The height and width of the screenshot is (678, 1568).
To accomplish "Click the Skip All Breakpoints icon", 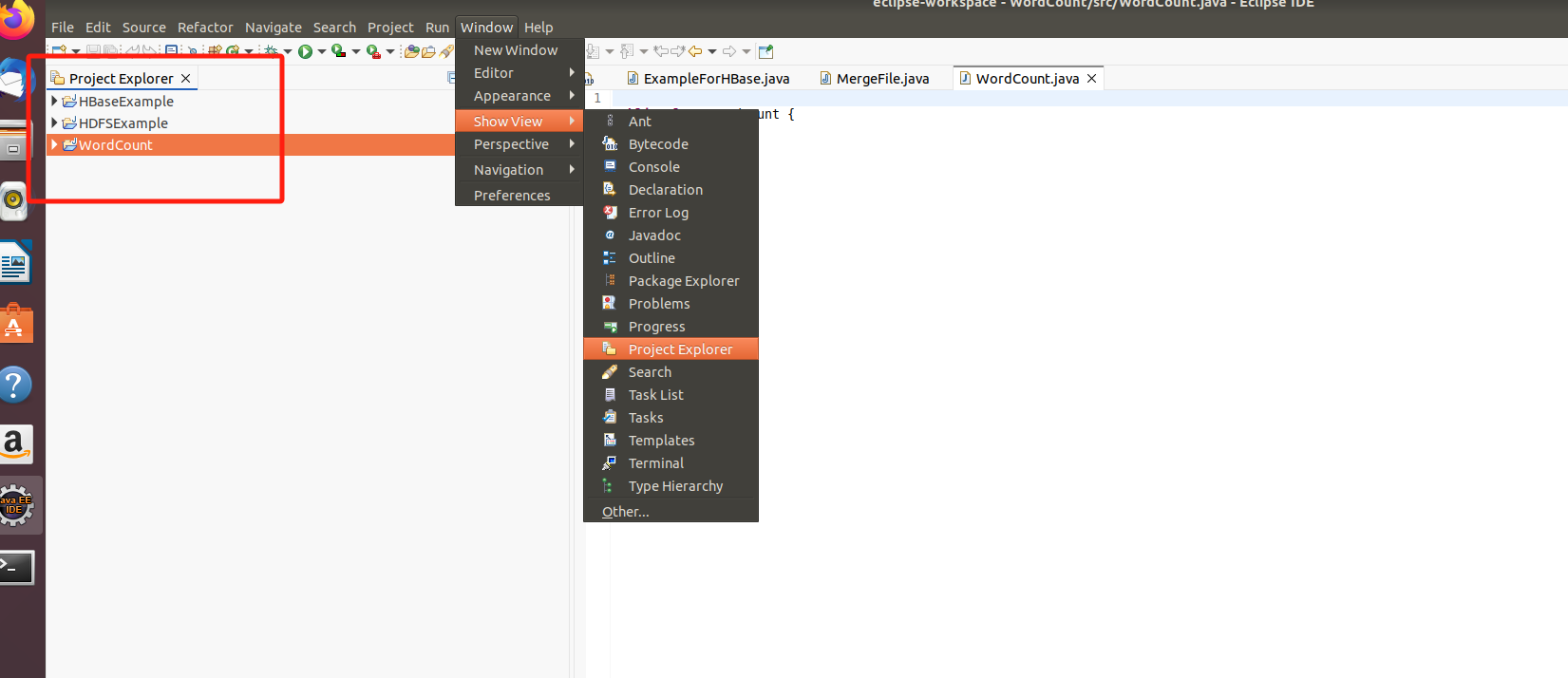I will (192, 50).
